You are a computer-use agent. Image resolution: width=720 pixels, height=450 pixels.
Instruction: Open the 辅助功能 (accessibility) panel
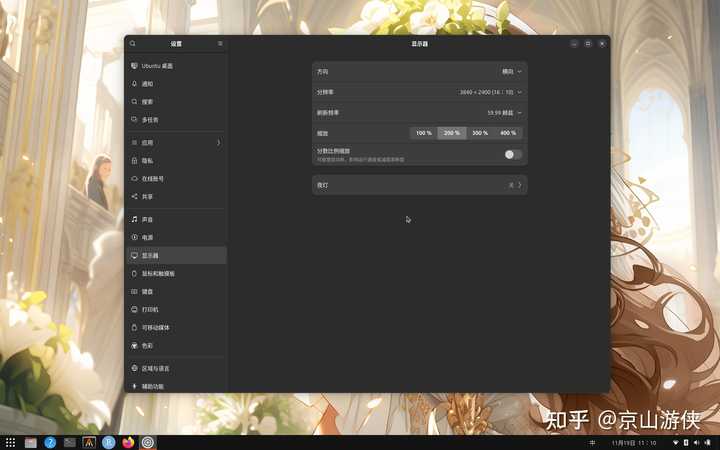(x=177, y=386)
